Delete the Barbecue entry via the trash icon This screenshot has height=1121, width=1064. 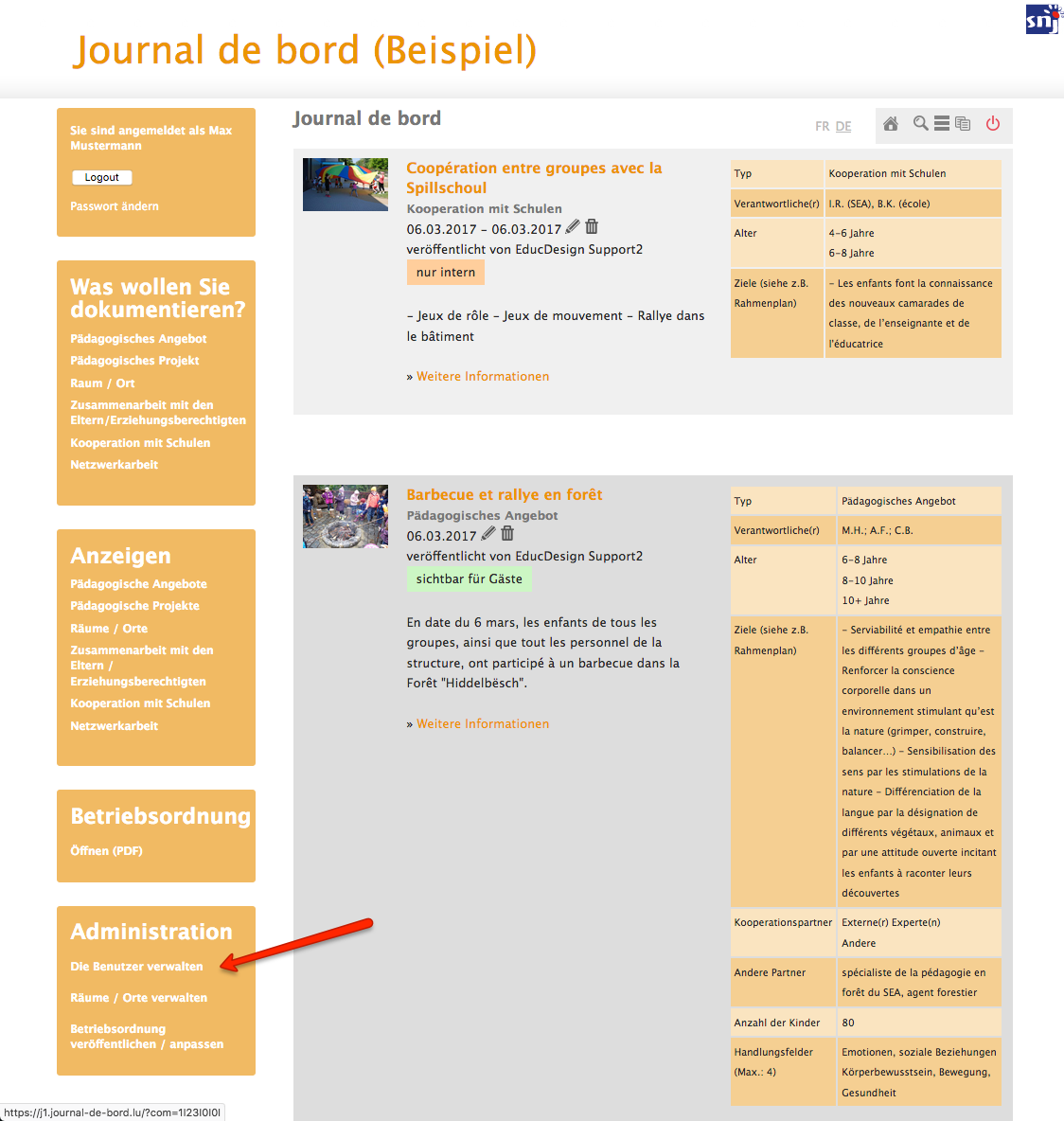pos(507,533)
